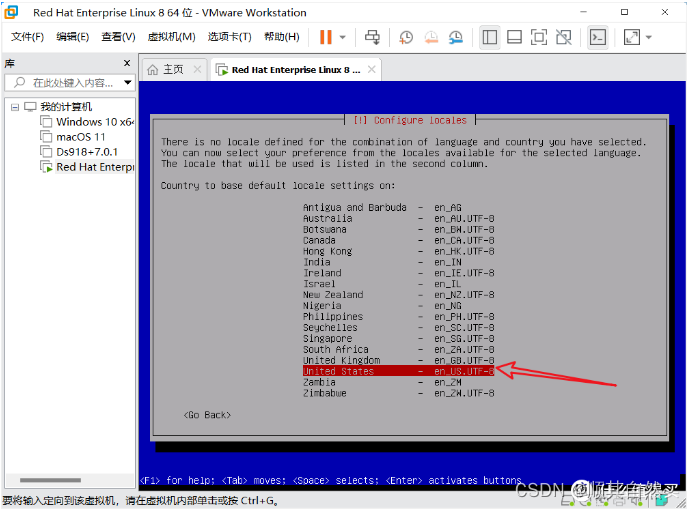Collapse the 我的计算机 tree node
The image size is (689, 510).
pos(15,107)
